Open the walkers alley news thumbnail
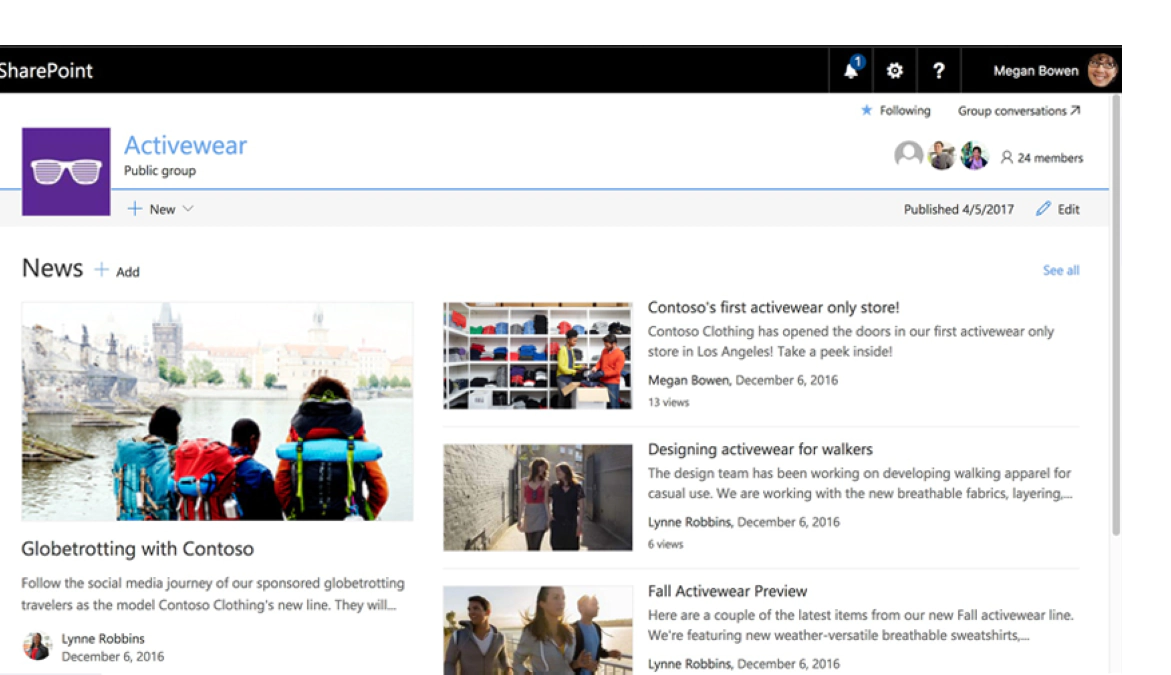1171x675 pixels. [x=538, y=497]
